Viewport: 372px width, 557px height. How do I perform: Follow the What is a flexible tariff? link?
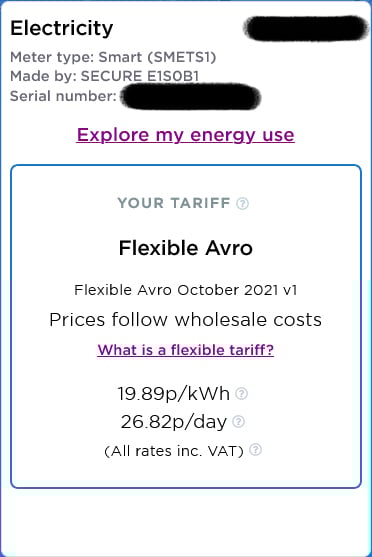tap(185, 350)
